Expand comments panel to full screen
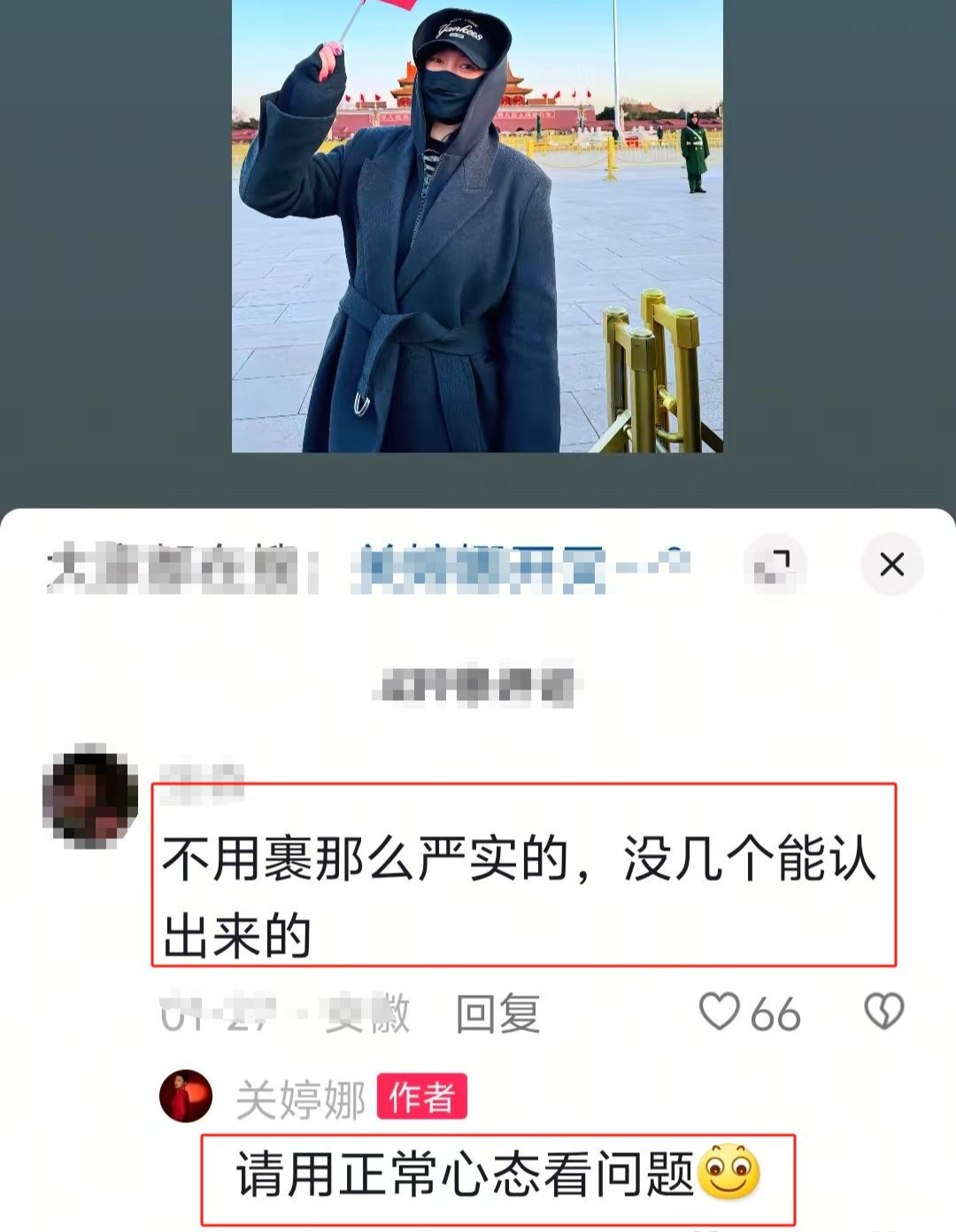 (776, 564)
